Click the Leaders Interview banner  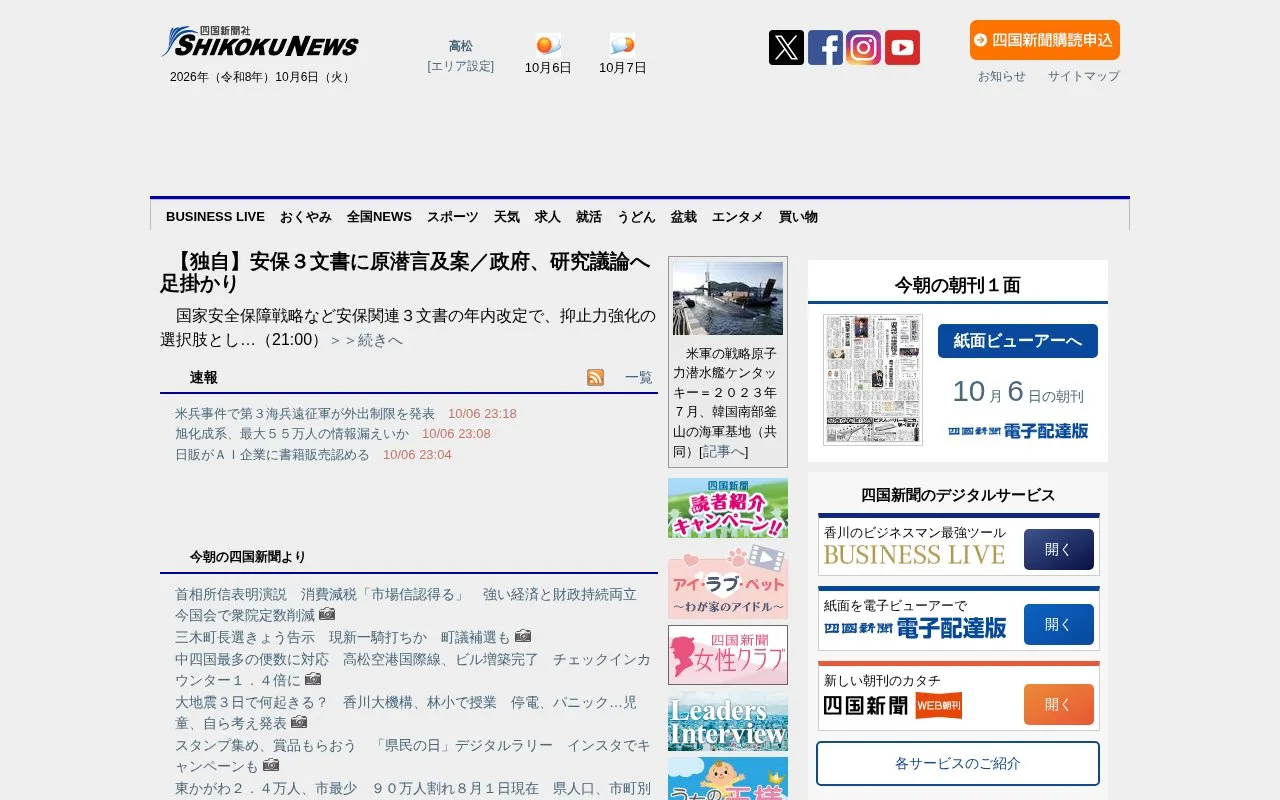(728, 721)
